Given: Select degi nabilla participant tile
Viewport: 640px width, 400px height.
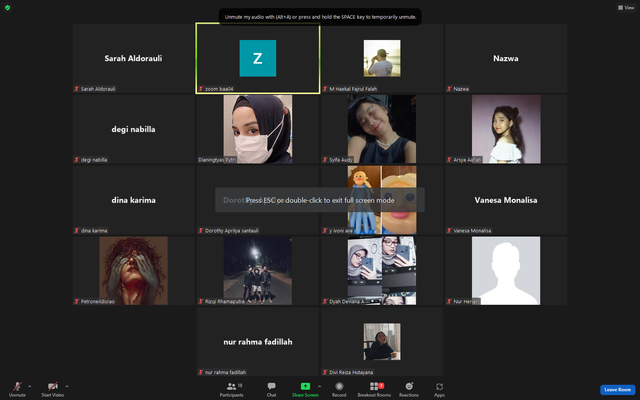Looking at the screenshot, I should (133, 129).
